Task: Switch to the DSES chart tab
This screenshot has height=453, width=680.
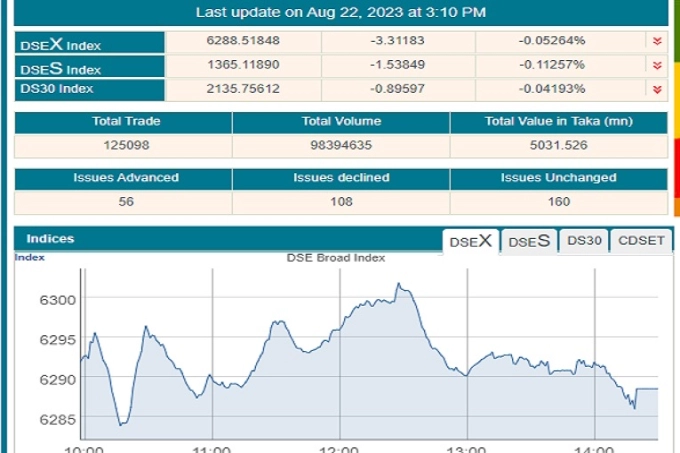Action: pos(529,241)
